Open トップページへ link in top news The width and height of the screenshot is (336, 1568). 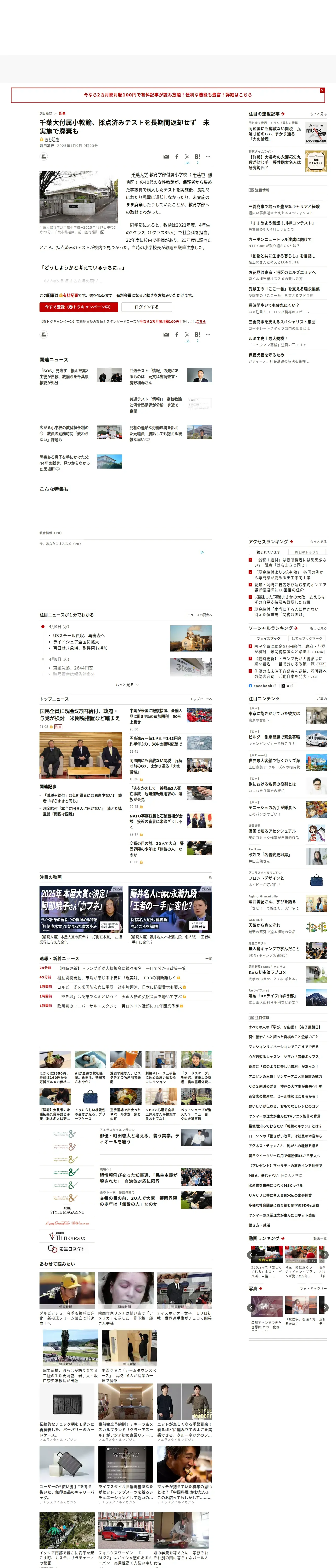click(201, 699)
